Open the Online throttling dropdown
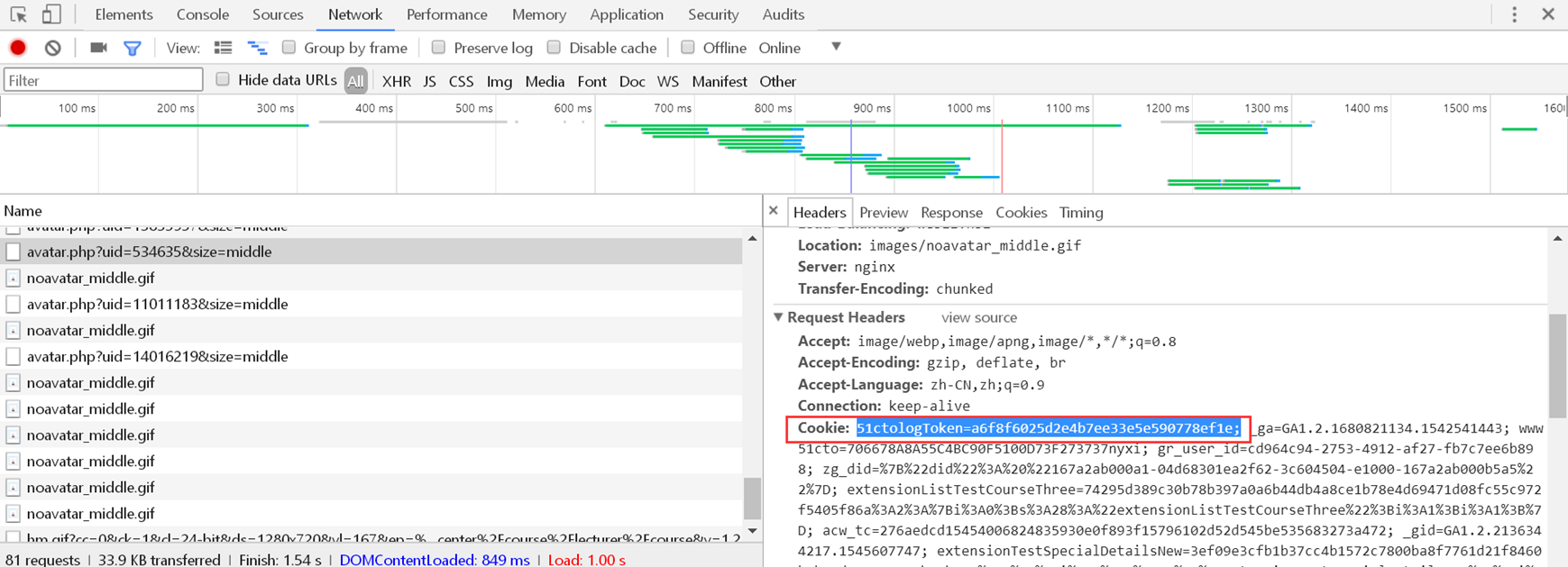1568x567 pixels. [801, 48]
